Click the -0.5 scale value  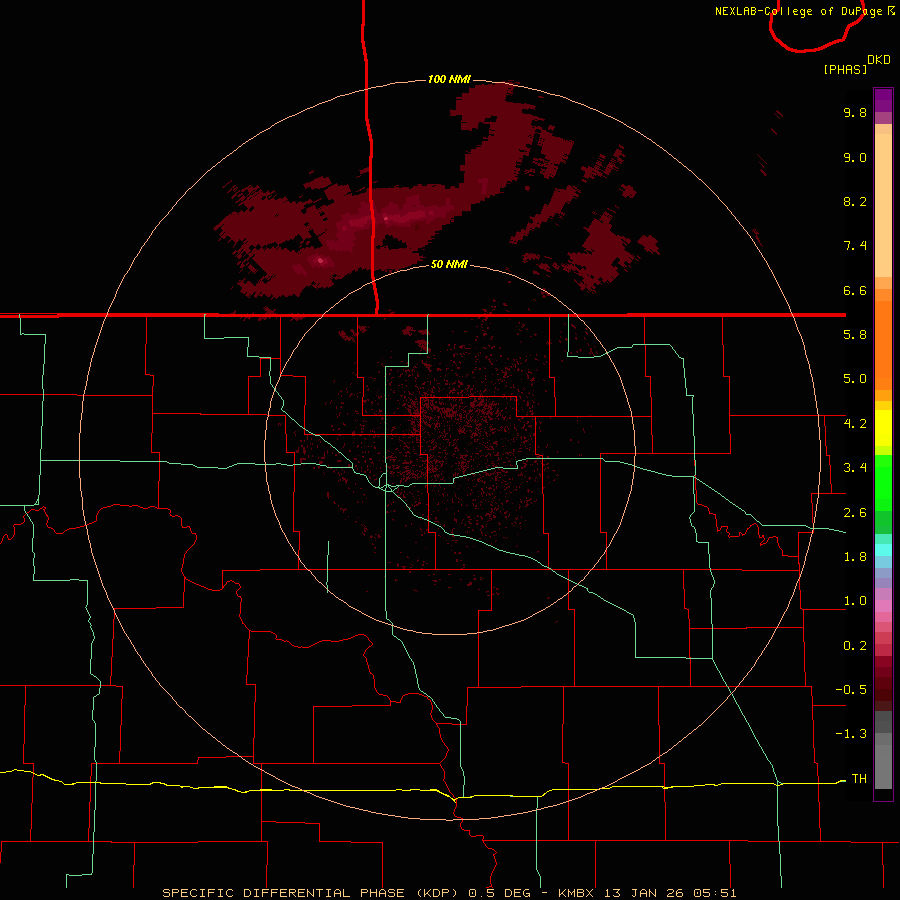(851, 690)
